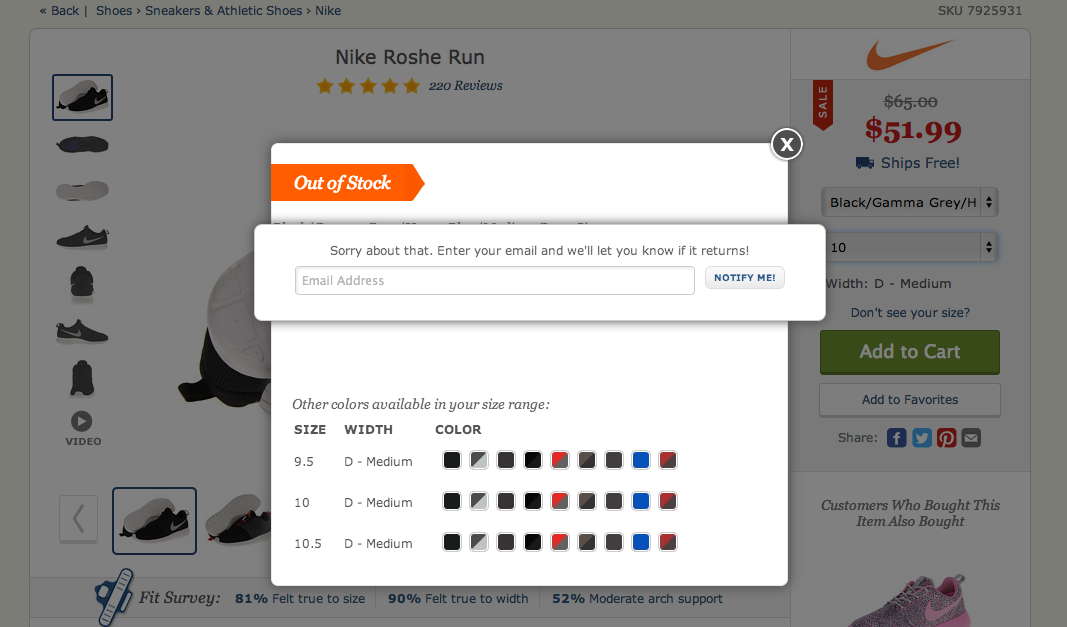Select the fifth sidebar thumbnail, above left-facing shoe
The height and width of the screenshot is (627, 1067).
[x=82, y=283]
